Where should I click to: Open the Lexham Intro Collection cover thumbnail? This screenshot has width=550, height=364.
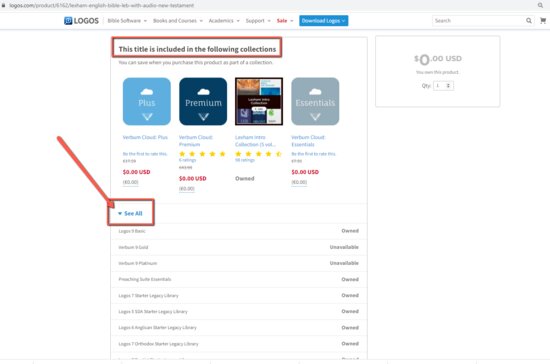click(x=259, y=101)
